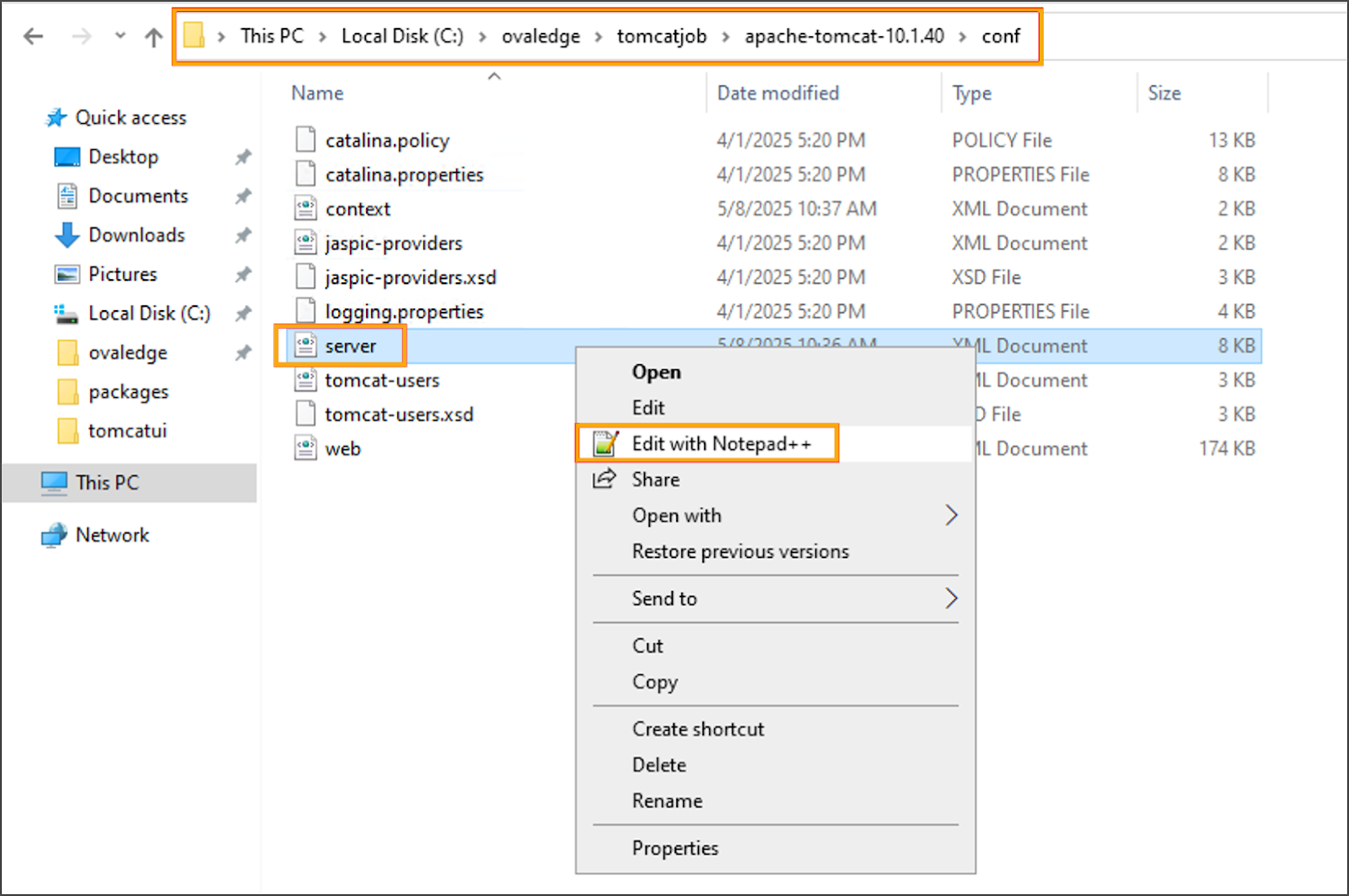Screen dimensions: 1349x896
Task: Sort files by the Name column header
Action: [318, 93]
